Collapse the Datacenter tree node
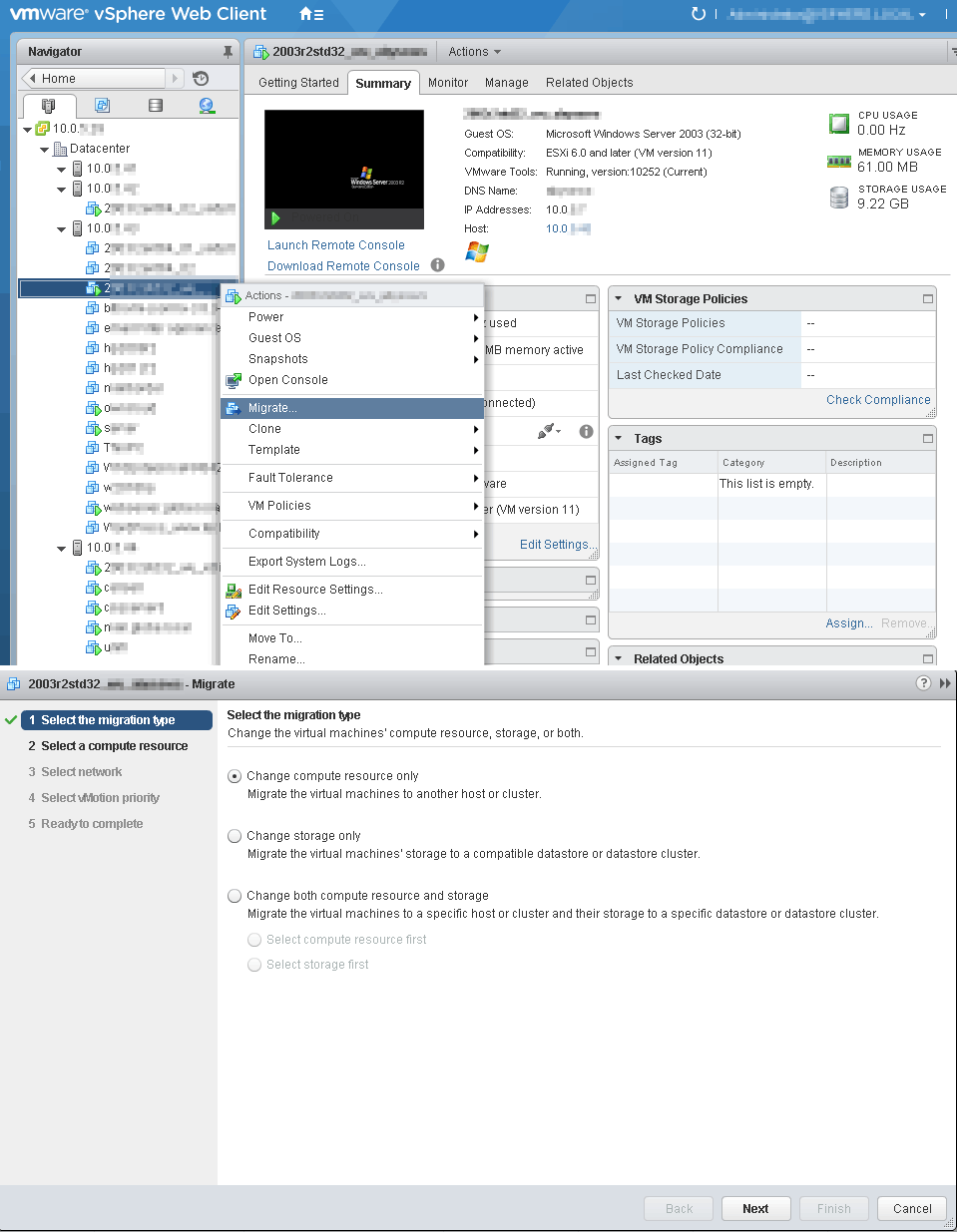The height and width of the screenshot is (1232, 957). (44, 149)
